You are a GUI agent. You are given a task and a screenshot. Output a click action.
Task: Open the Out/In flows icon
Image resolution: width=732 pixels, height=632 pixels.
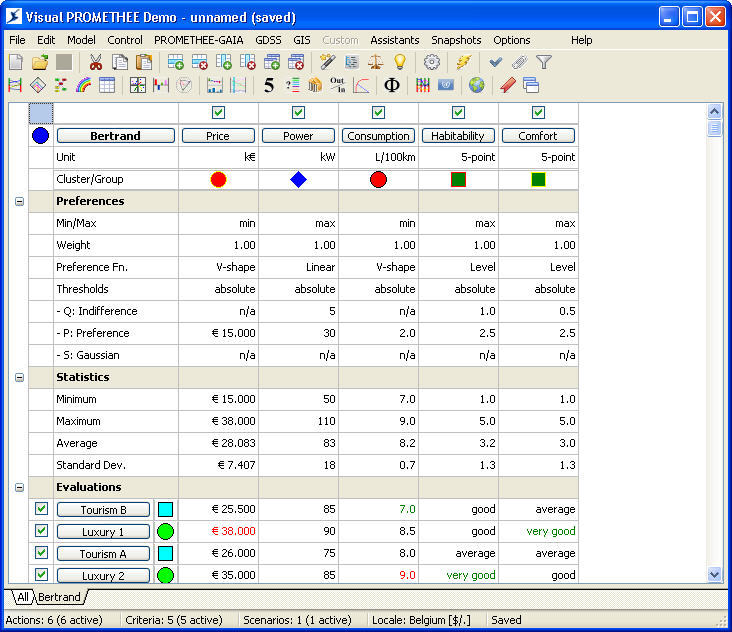(x=338, y=85)
